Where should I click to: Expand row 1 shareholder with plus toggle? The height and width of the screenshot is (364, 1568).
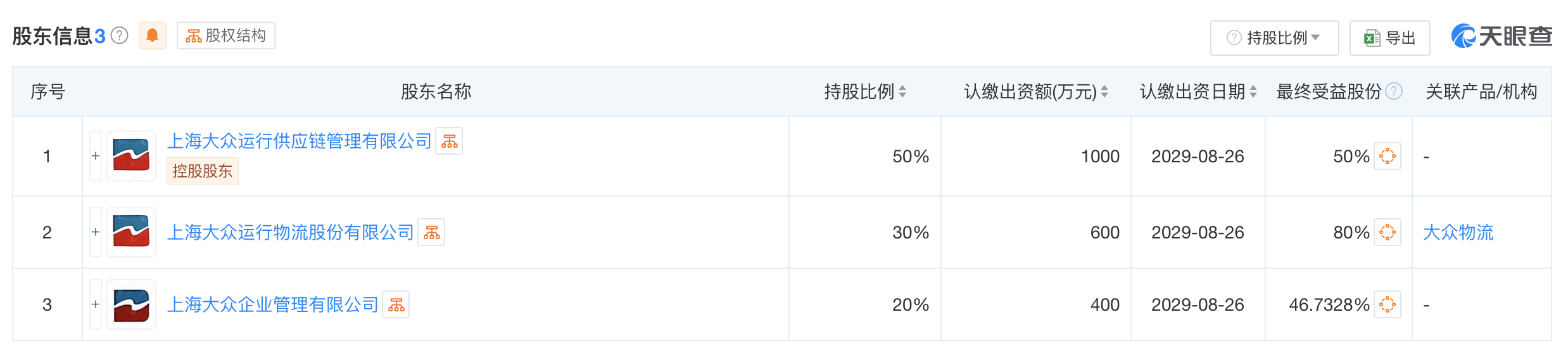(x=96, y=156)
